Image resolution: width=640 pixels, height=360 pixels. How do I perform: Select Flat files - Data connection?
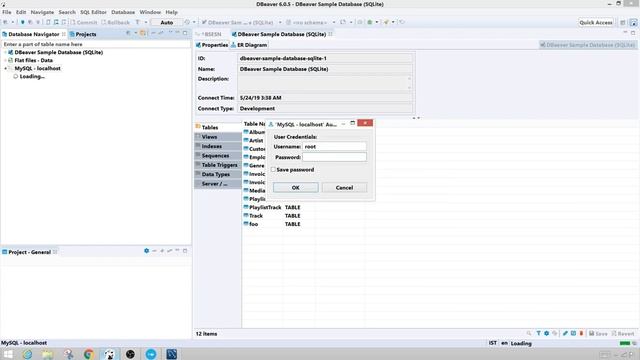tap(33, 60)
